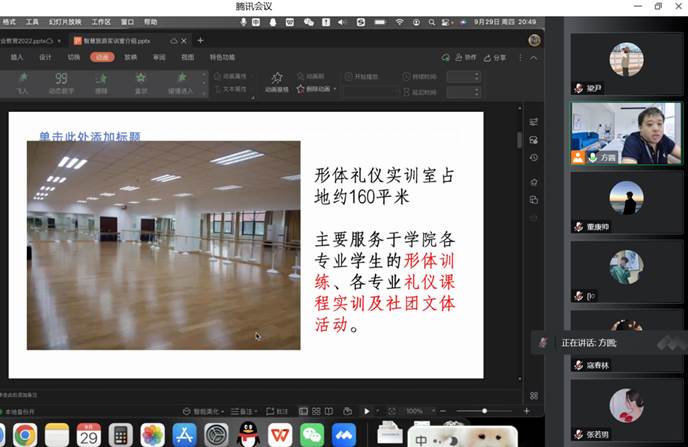Image resolution: width=688 pixels, height=447 pixels.
Task: Select the dance studio photo on slide
Action: pyautogui.click(x=164, y=245)
